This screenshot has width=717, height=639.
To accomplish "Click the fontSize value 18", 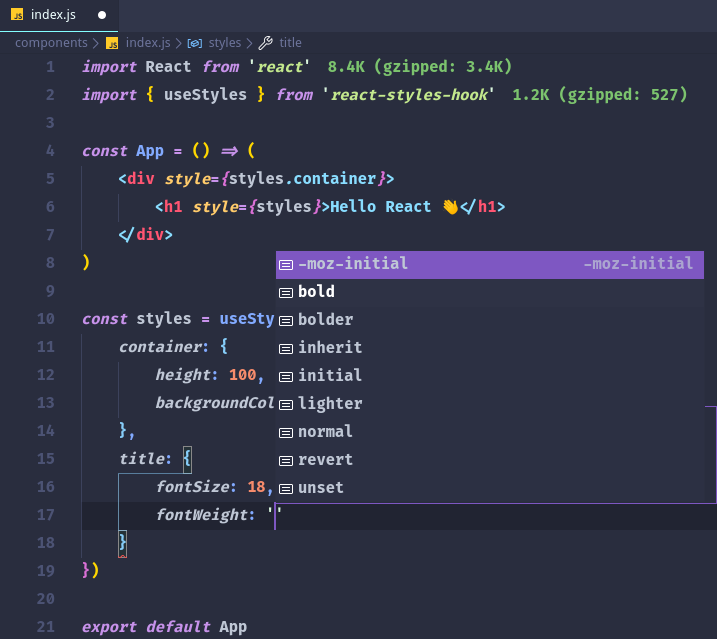I will tap(257, 487).
